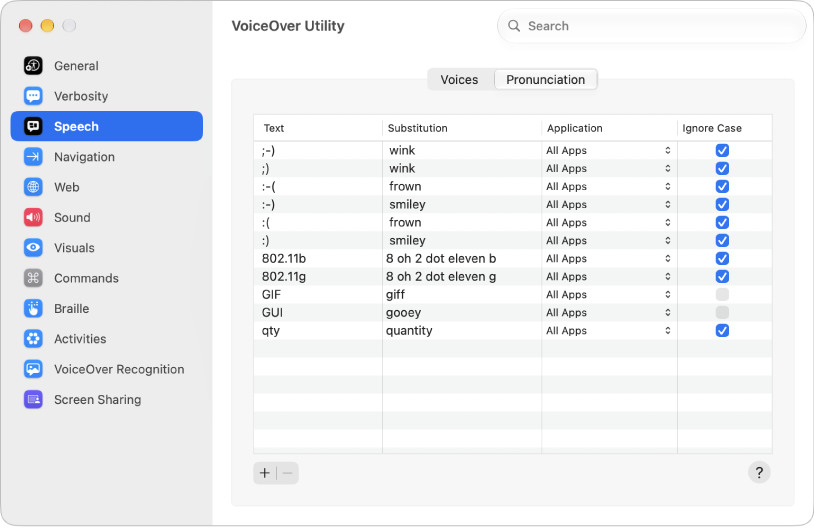The width and height of the screenshot is (814, 528).
Task: Open the Screen Sharing icon
Action: (33, 400)
